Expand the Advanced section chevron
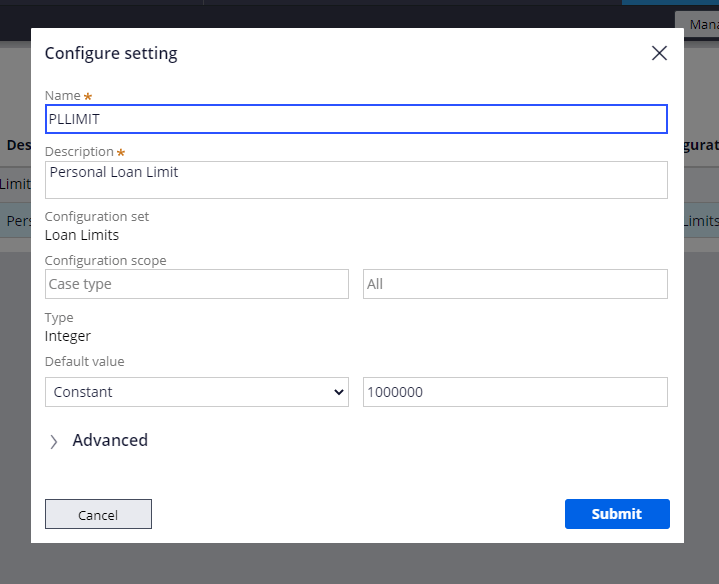Image resolution: width=719 pixels, height=584 pixels. tap(54, 441)
